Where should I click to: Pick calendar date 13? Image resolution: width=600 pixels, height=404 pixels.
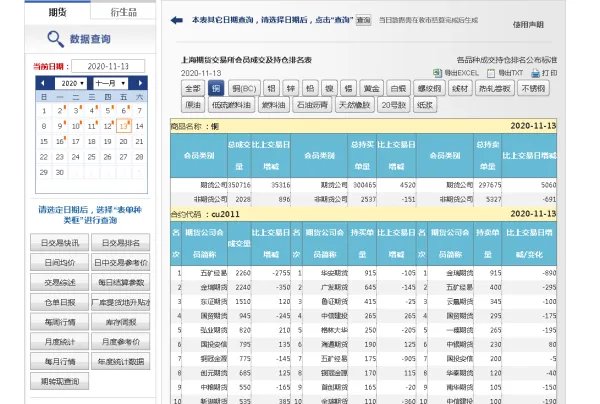[x=124, y=126]
